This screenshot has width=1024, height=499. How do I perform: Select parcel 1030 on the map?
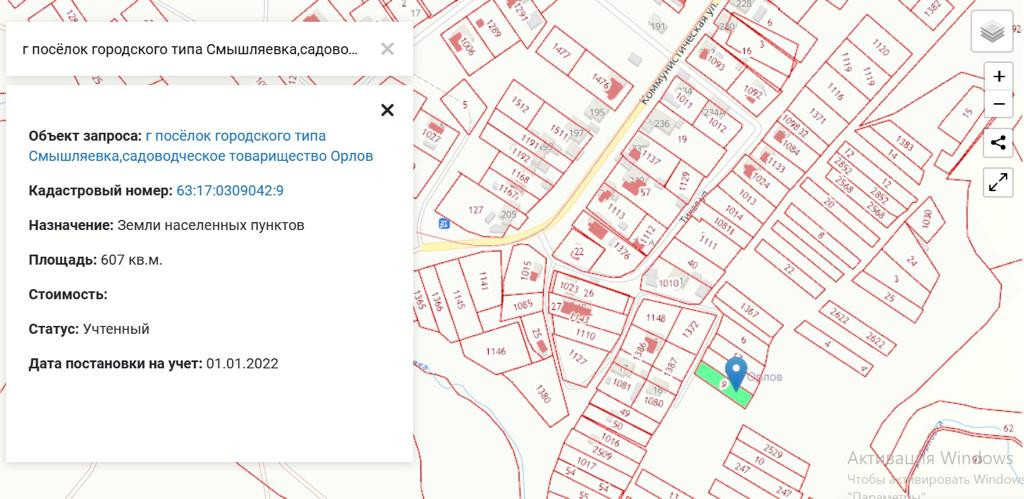(925, 219)
